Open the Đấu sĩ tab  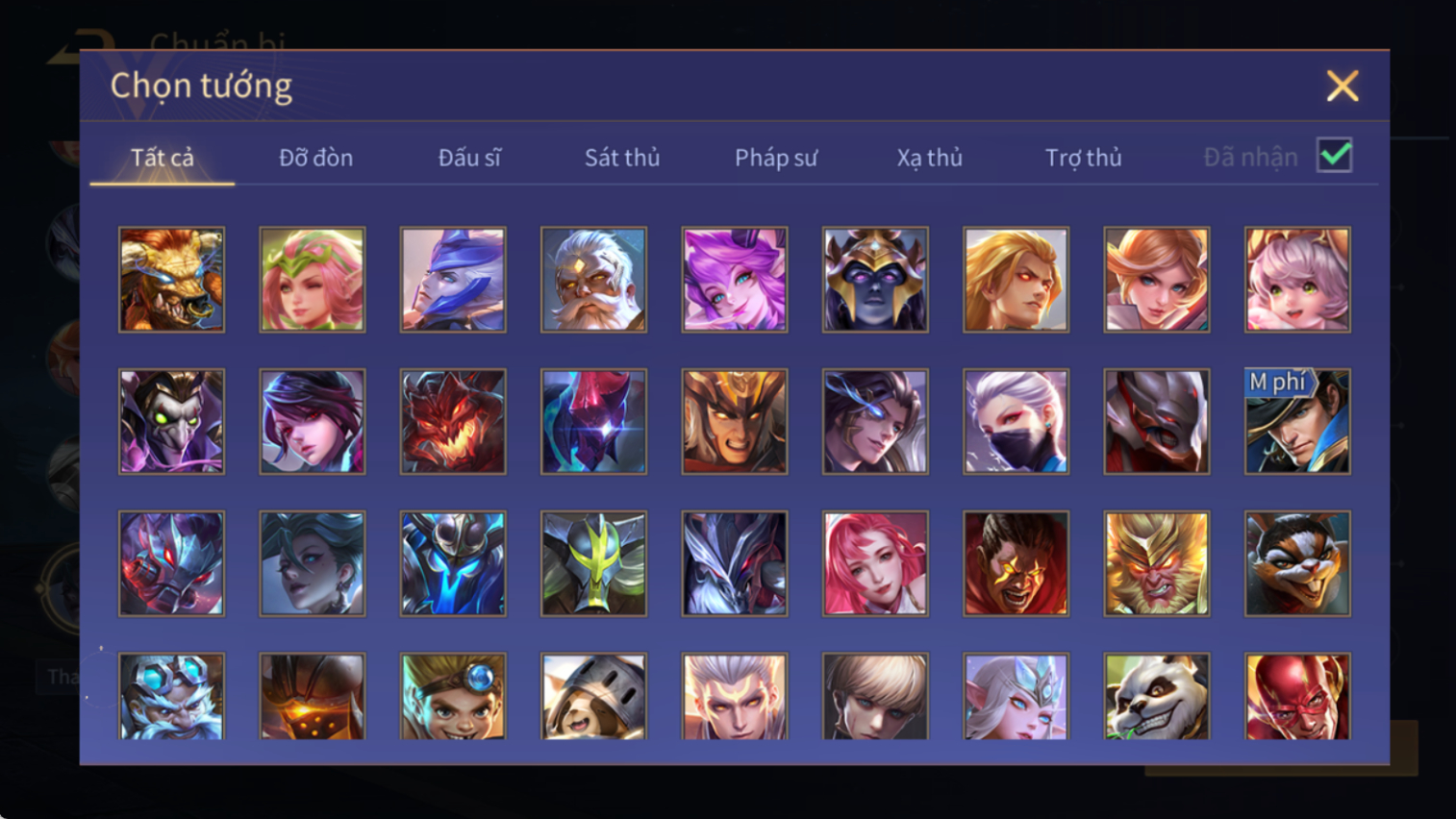(469, 158)
